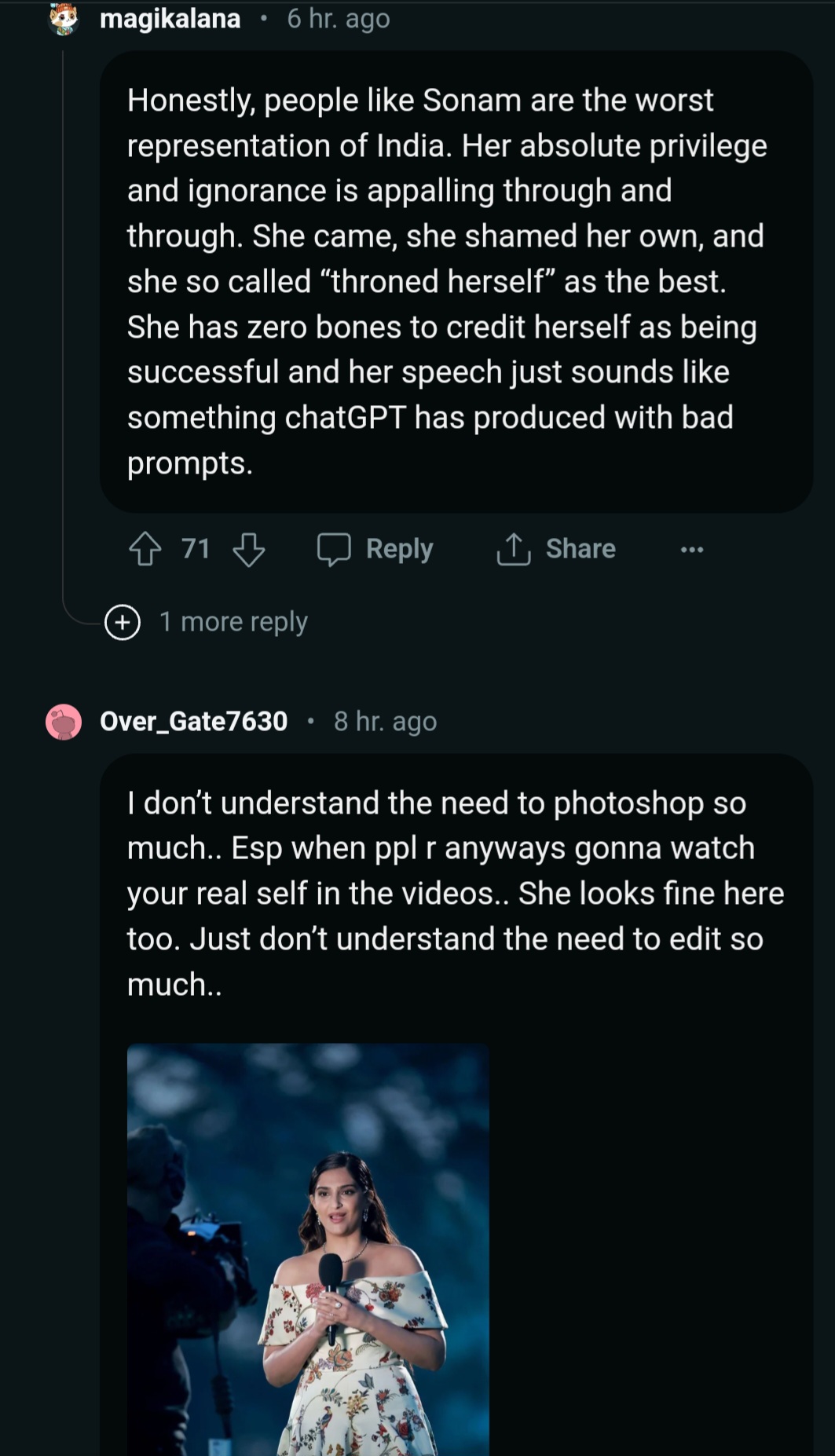Screen dimensions: 835x1456
Task: Select magikalana's comment text about Sonam
Action: coord(444,281)
